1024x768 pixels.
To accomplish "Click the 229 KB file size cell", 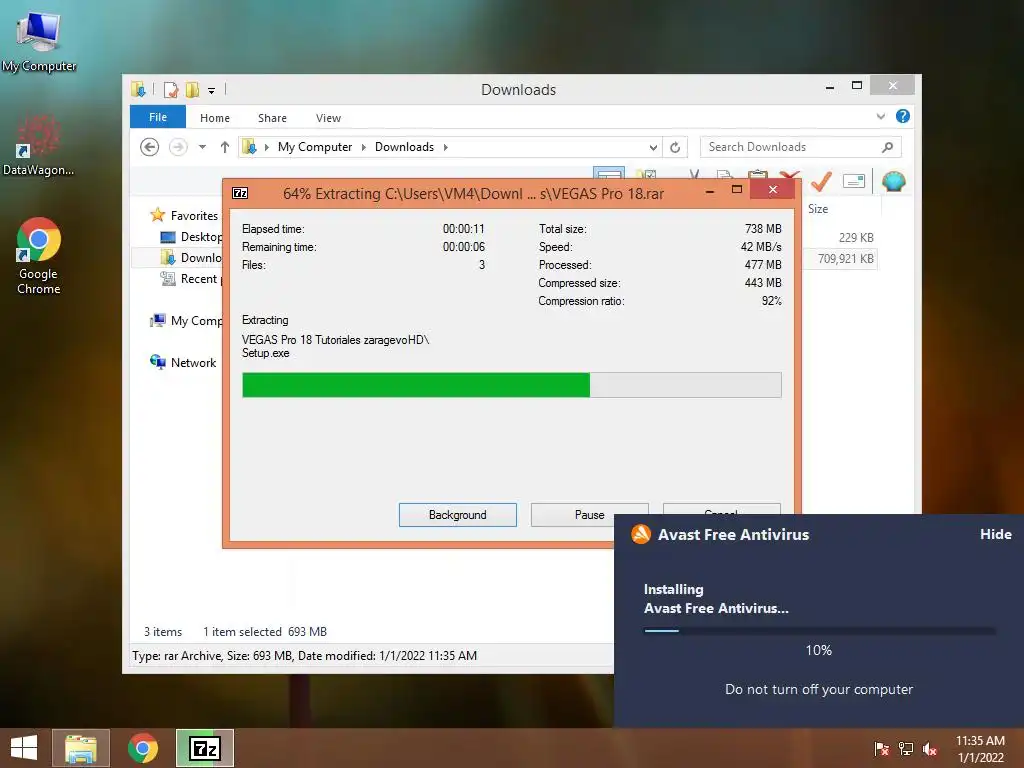I will tap(856, 238).
